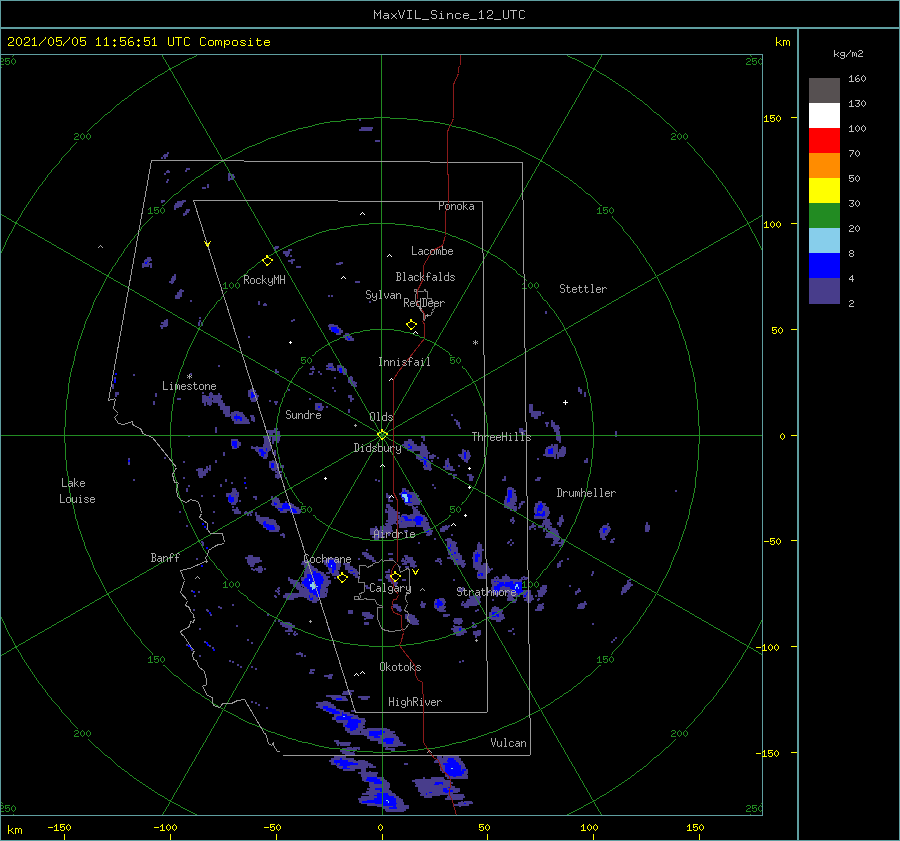Click the bright echo cell north of Airdrie
Screen dimensions: 900x841
click(x=406, y=497)
